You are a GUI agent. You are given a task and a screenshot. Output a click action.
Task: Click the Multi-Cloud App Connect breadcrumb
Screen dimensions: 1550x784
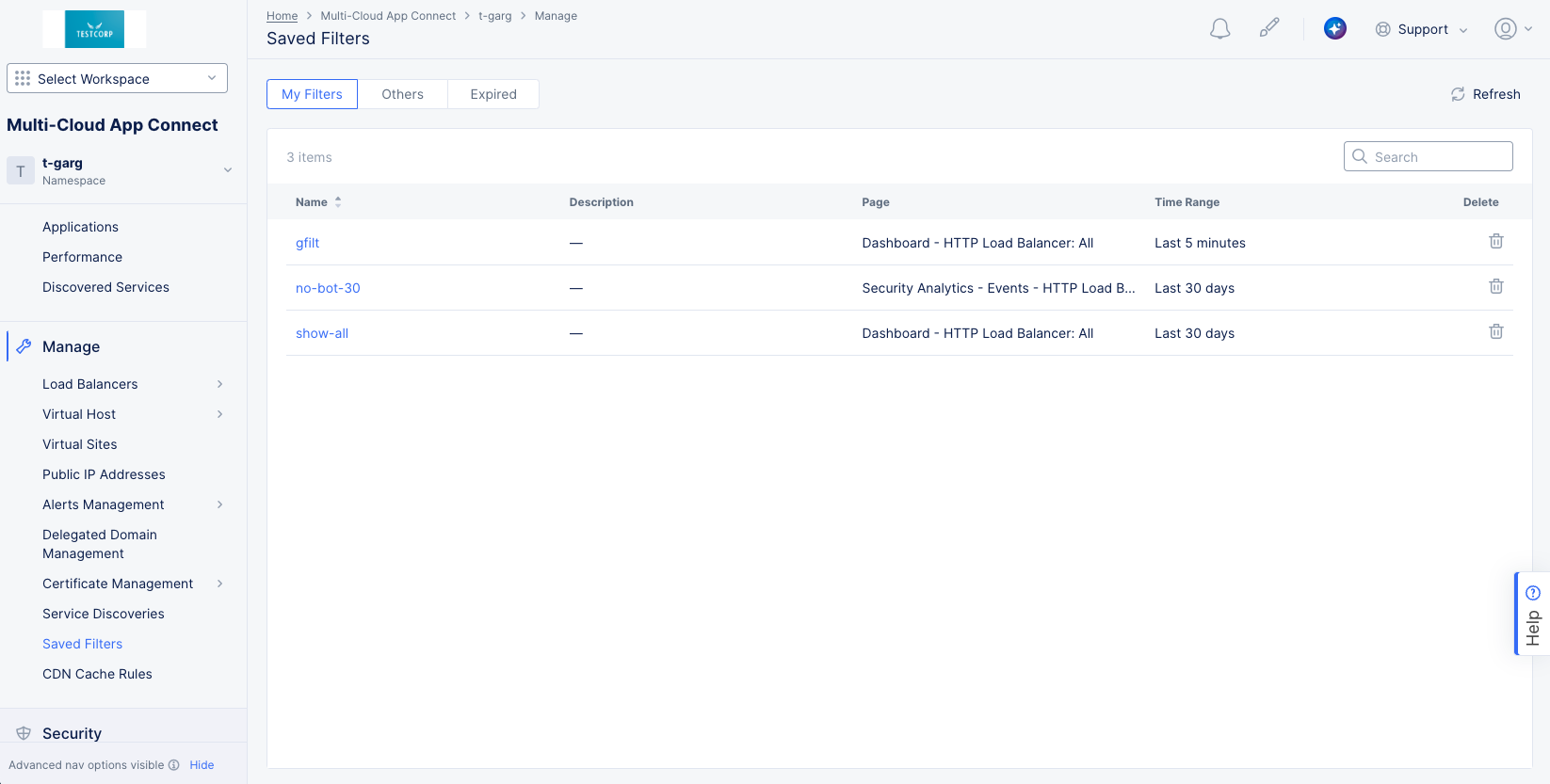[x=388, y=16]
